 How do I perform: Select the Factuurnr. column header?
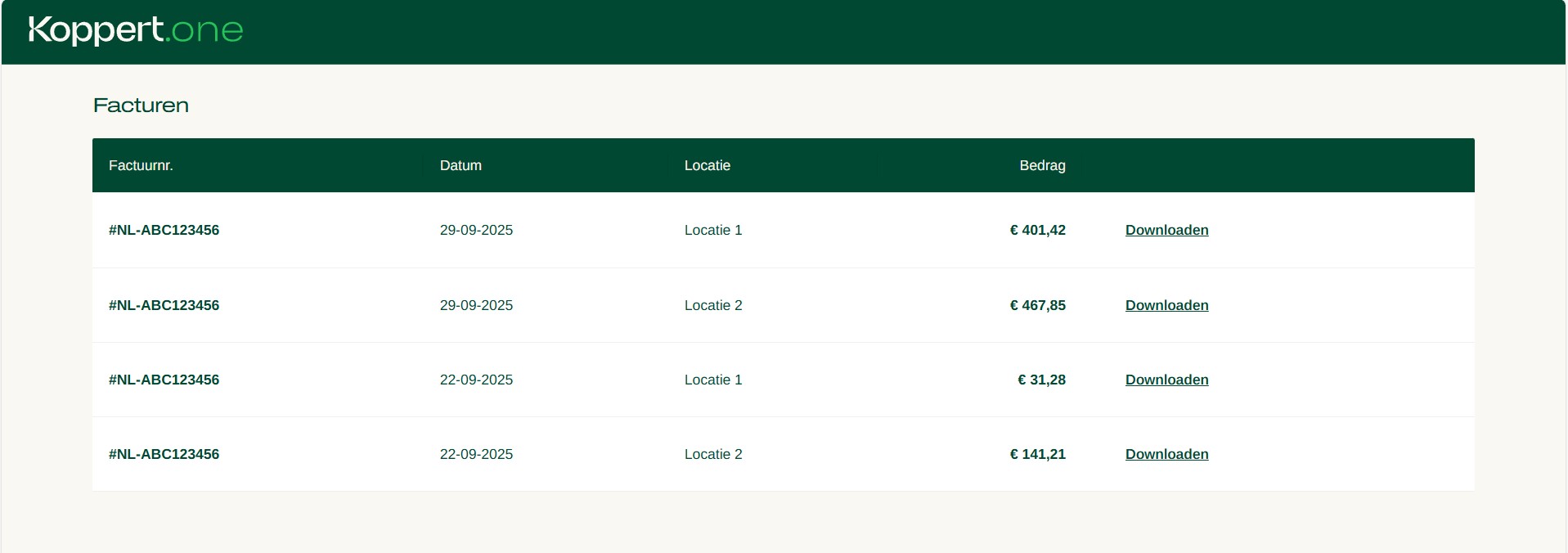tap(141, 165)
